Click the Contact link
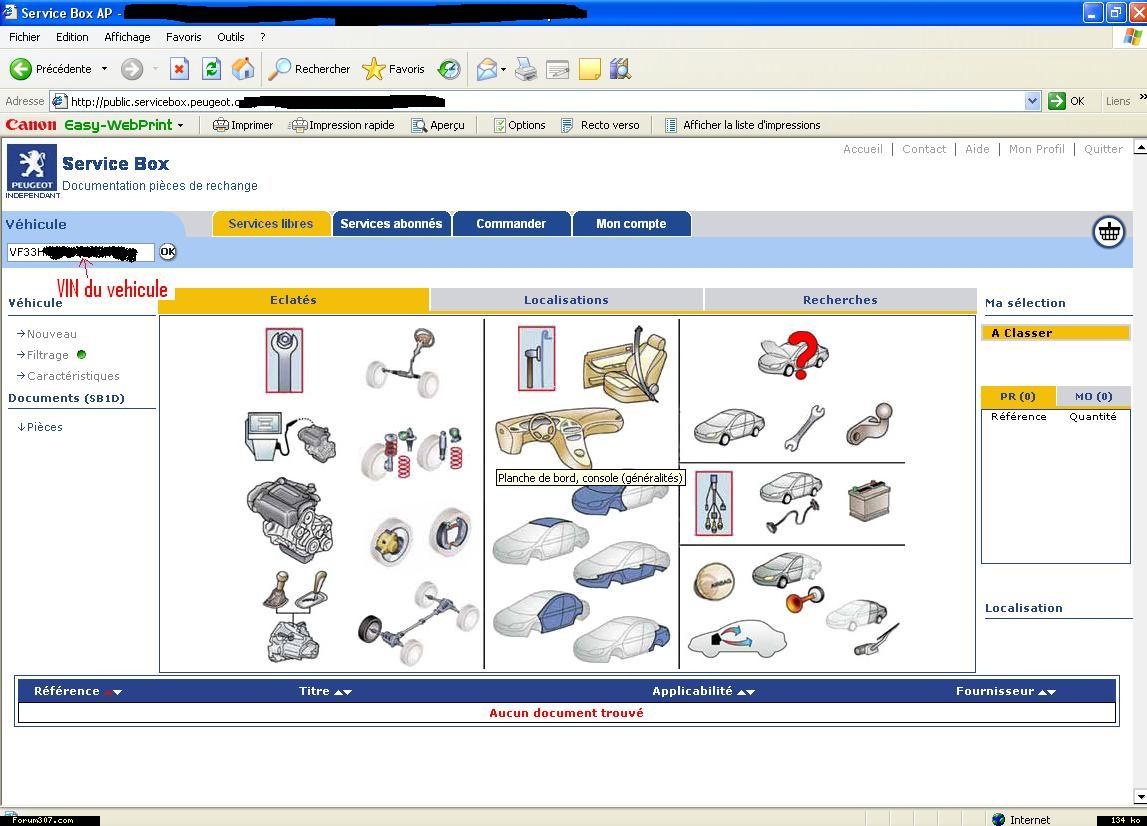 [x=924, y=149]
